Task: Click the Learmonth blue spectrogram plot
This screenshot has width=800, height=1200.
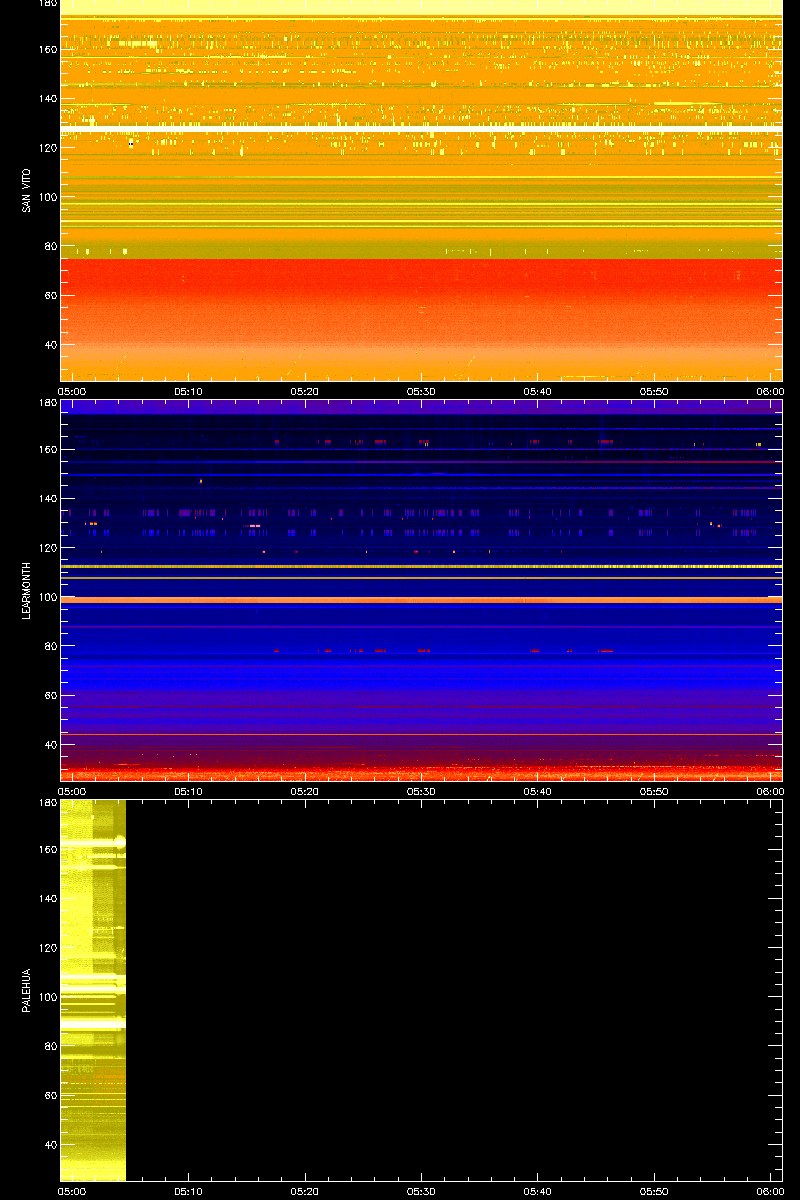Action: pyautogui.click(x=421, y=590)
